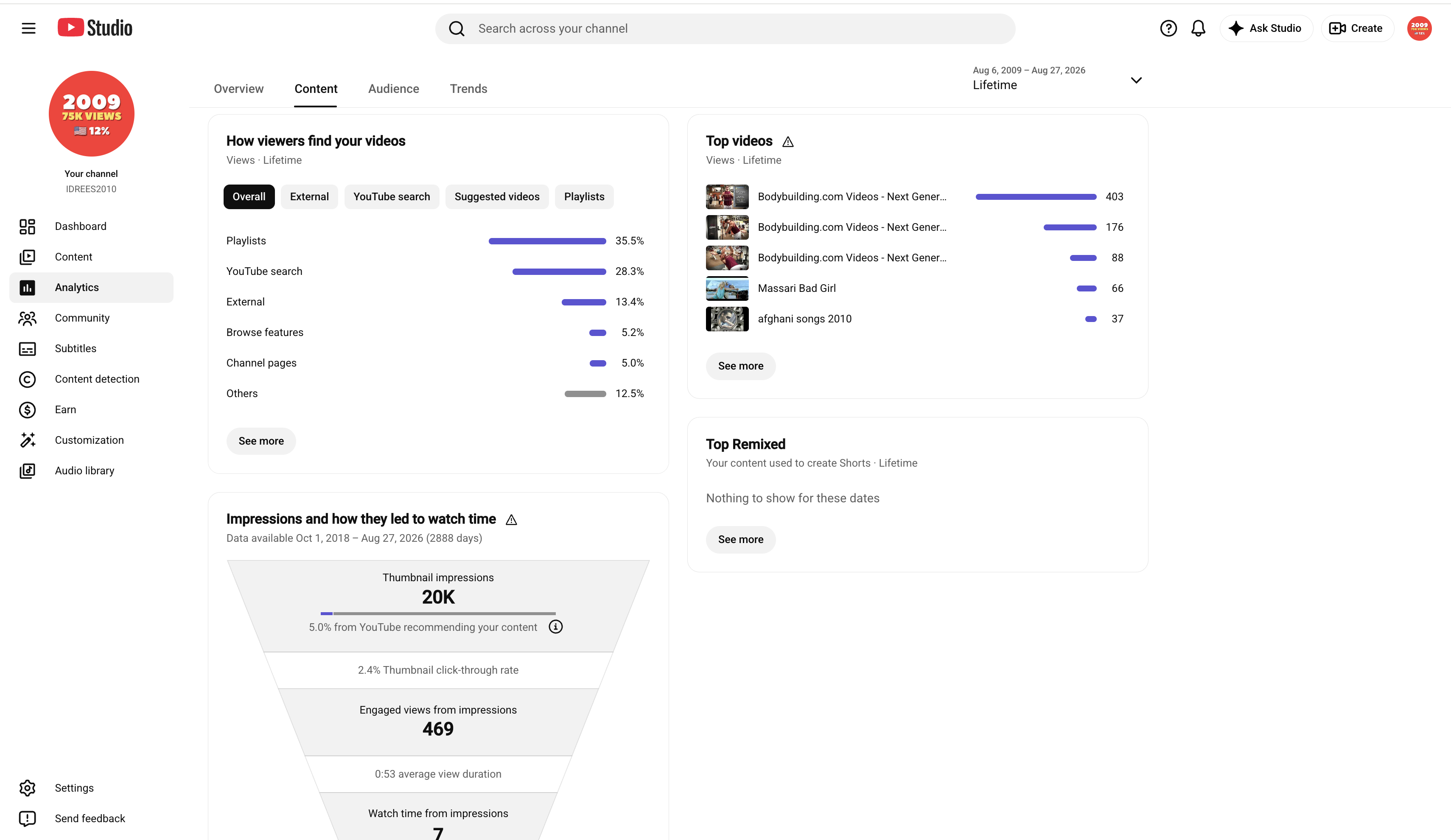Open afghani songs 2010 video thumbnail
1451x840 pixels.
pyautogui.click(x=727, y=318)
